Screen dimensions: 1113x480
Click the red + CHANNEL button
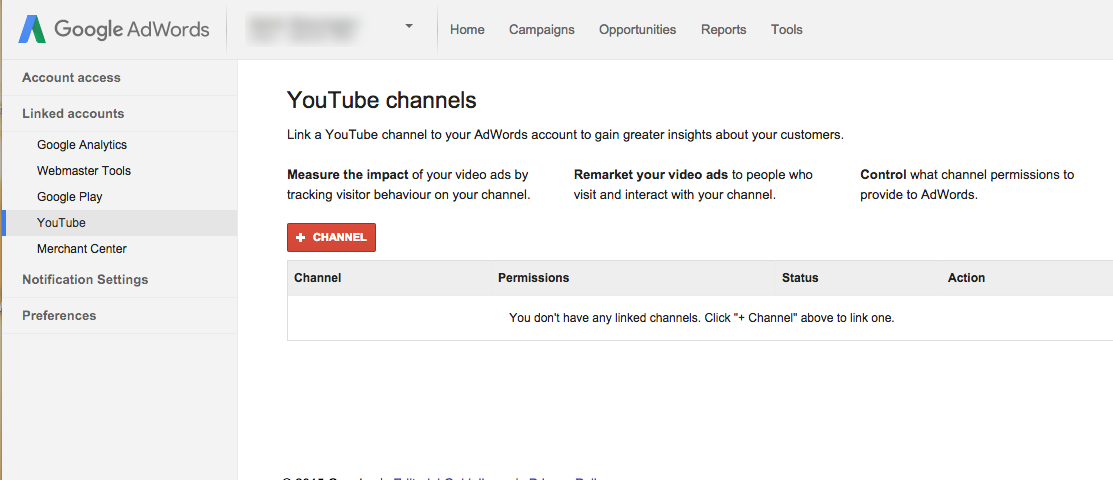[x=331, y=237]
